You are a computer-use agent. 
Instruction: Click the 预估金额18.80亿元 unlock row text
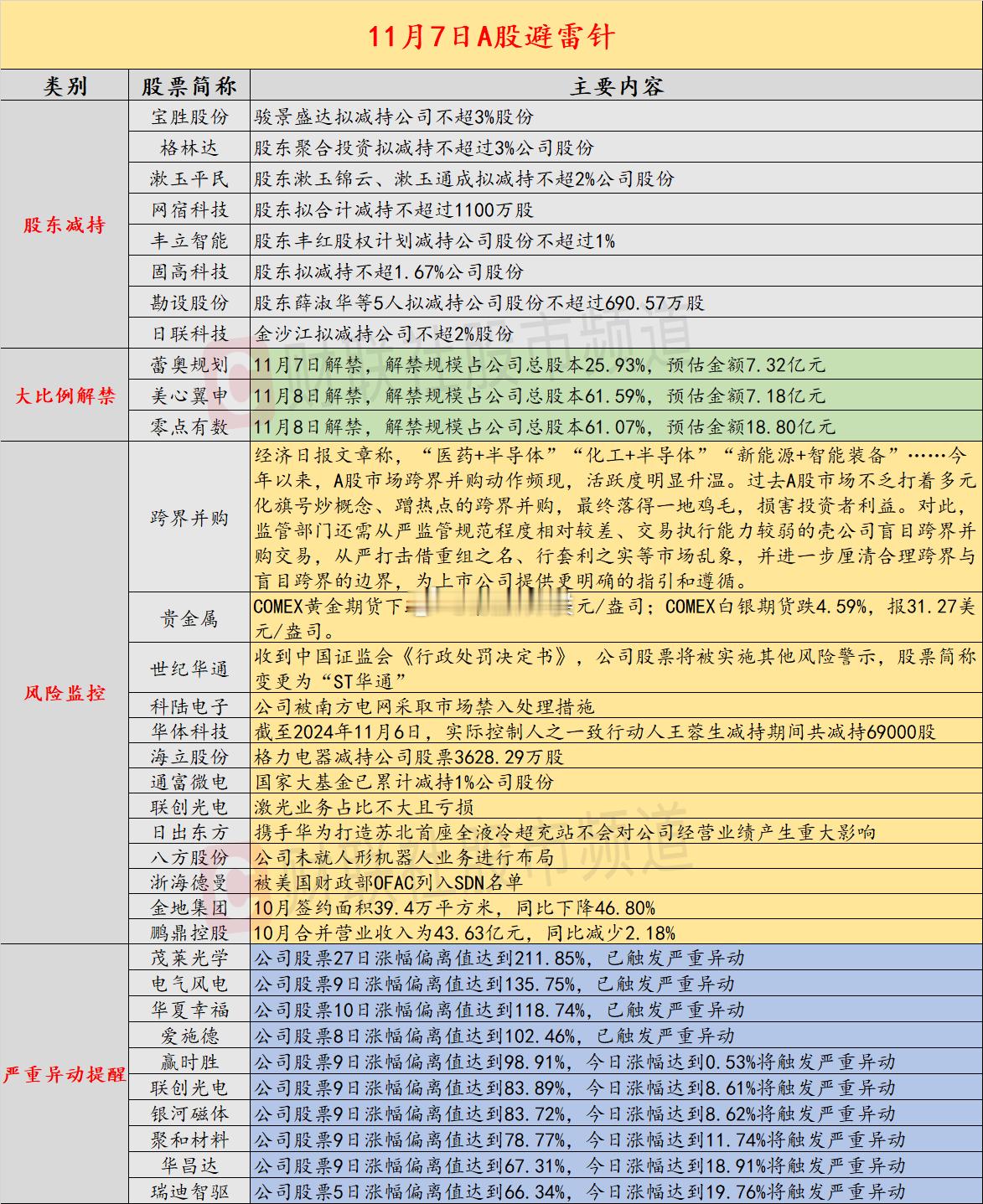(545, 426)
